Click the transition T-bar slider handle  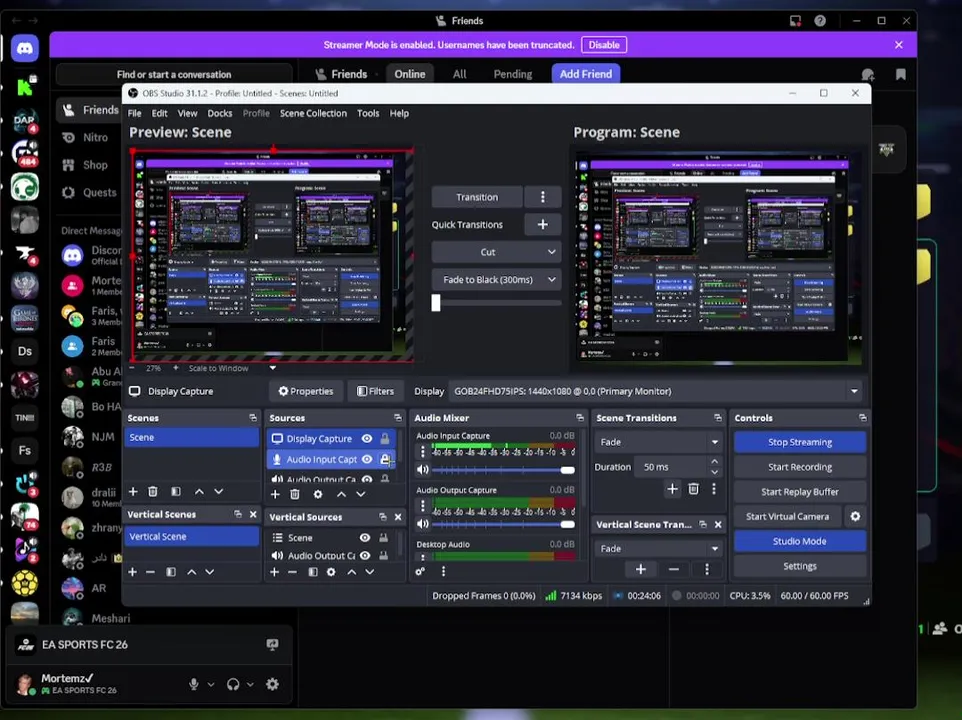(436, 302)
